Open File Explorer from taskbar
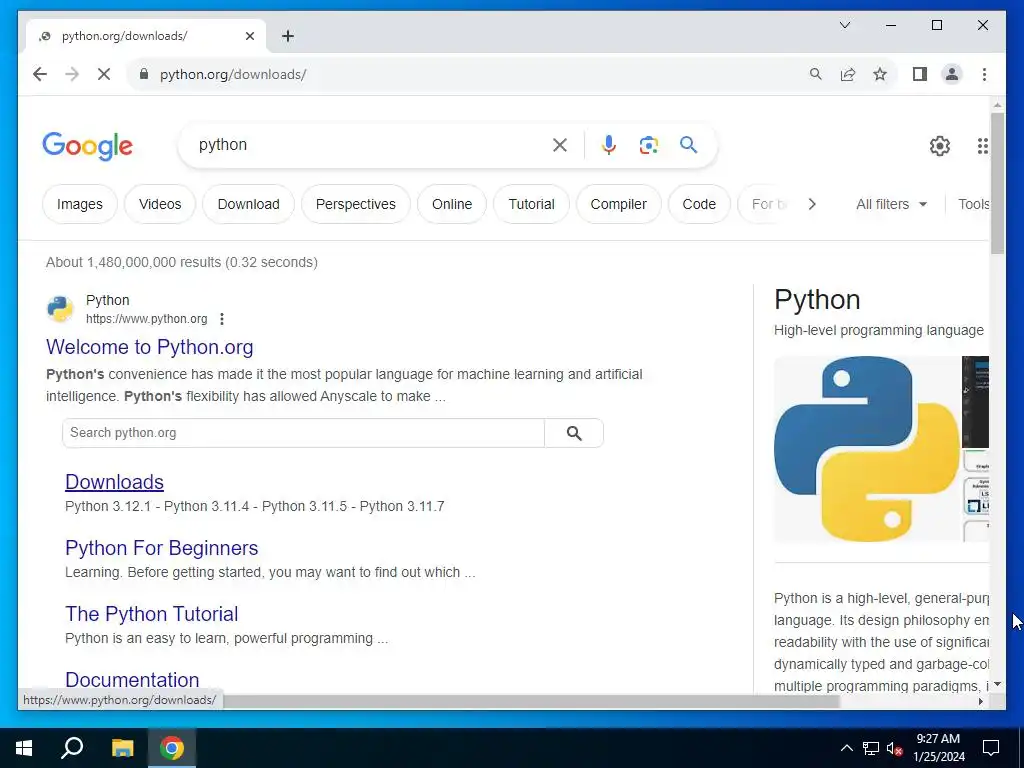Image resolution: width=1024 pixels, height=768 pixels. [122, 748]
